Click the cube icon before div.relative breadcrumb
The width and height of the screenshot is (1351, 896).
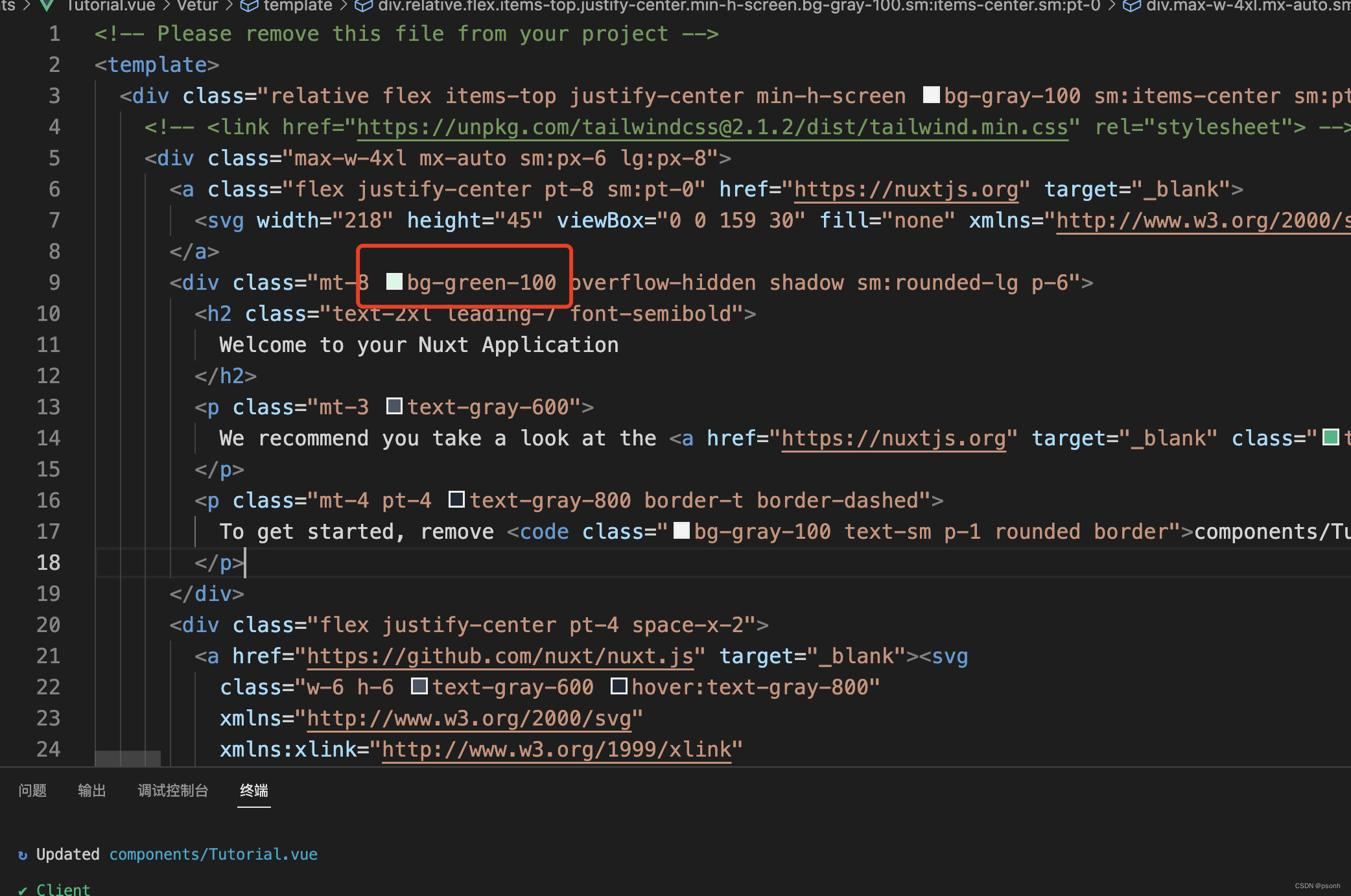364,6
